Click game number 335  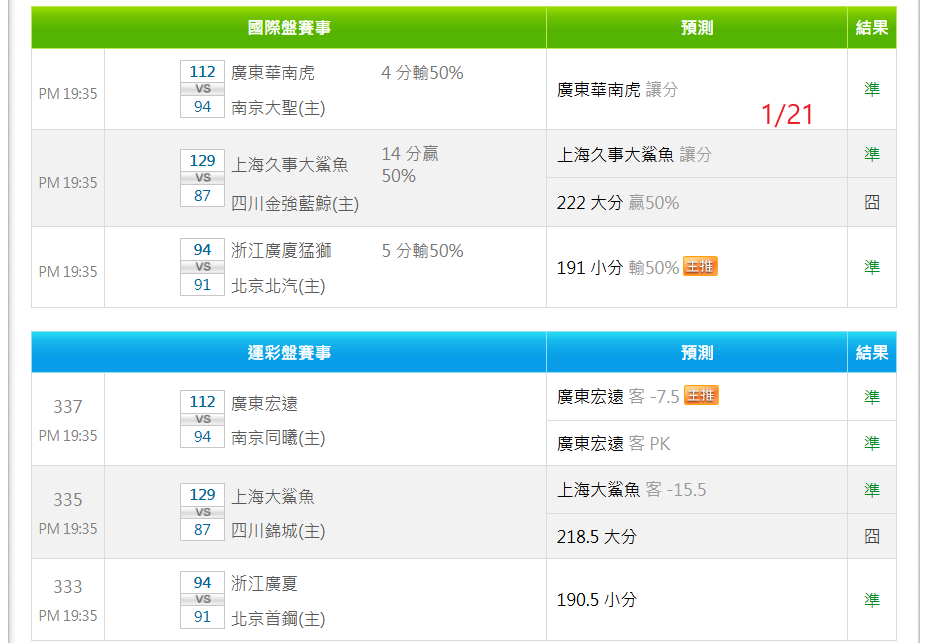[67, 499]
